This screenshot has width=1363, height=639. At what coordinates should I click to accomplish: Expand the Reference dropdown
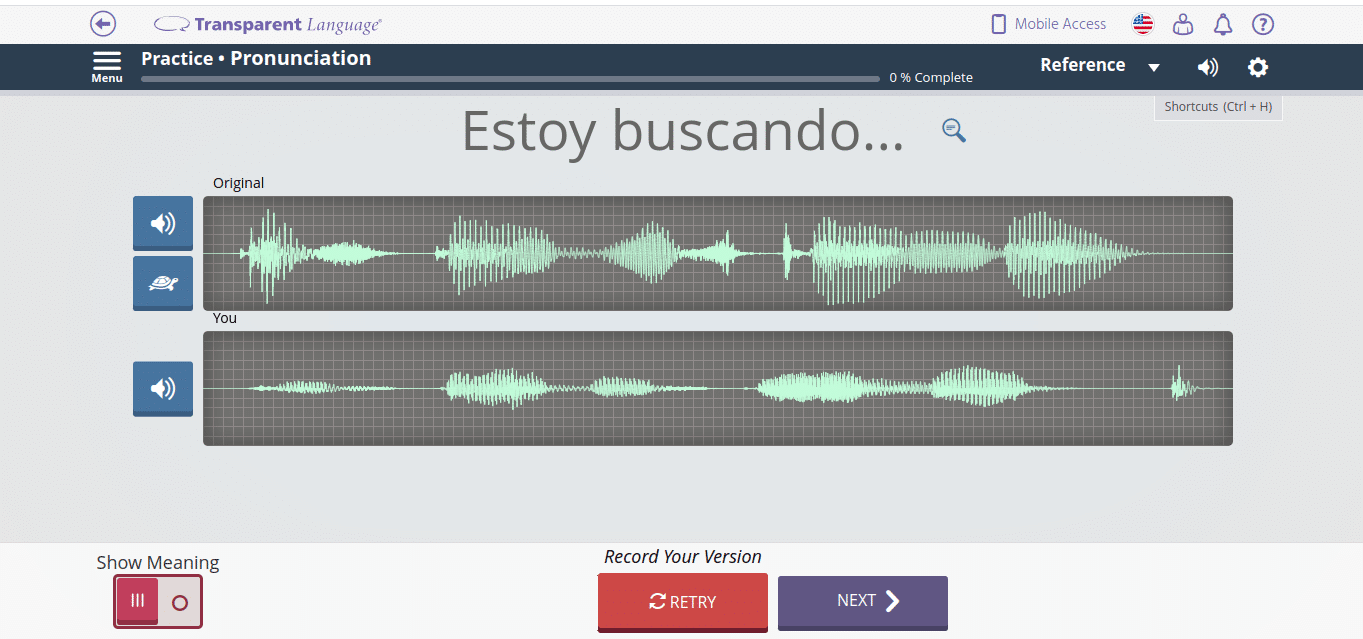1099,66
